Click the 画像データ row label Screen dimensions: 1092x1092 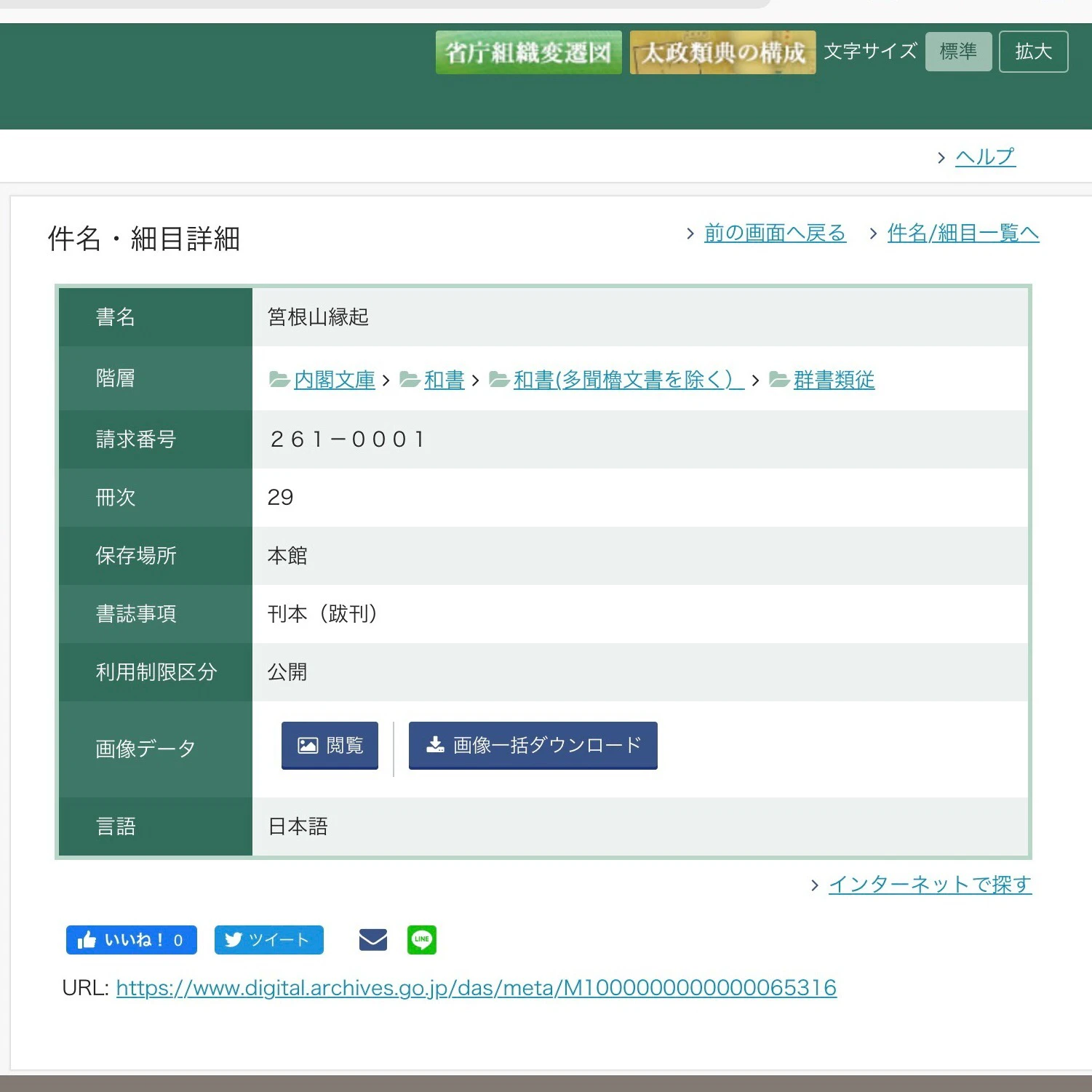pos(146,749)
